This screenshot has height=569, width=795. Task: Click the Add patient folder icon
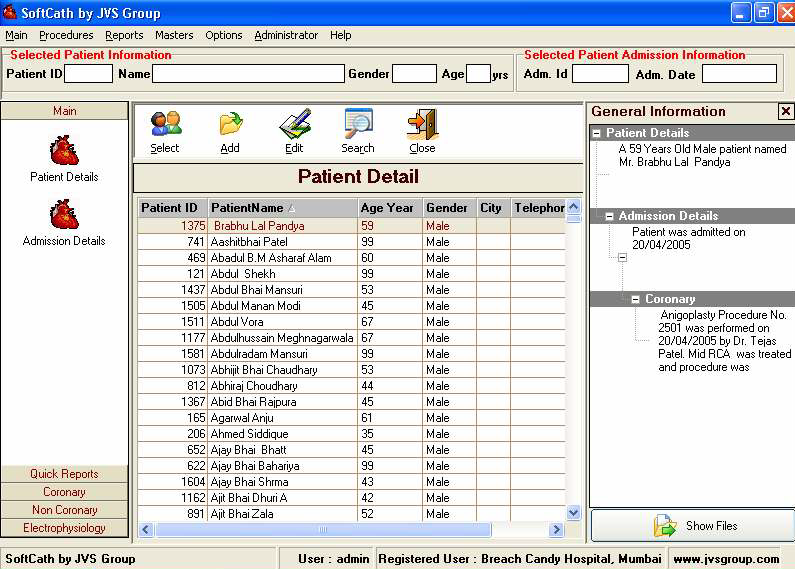pos(230,124)
